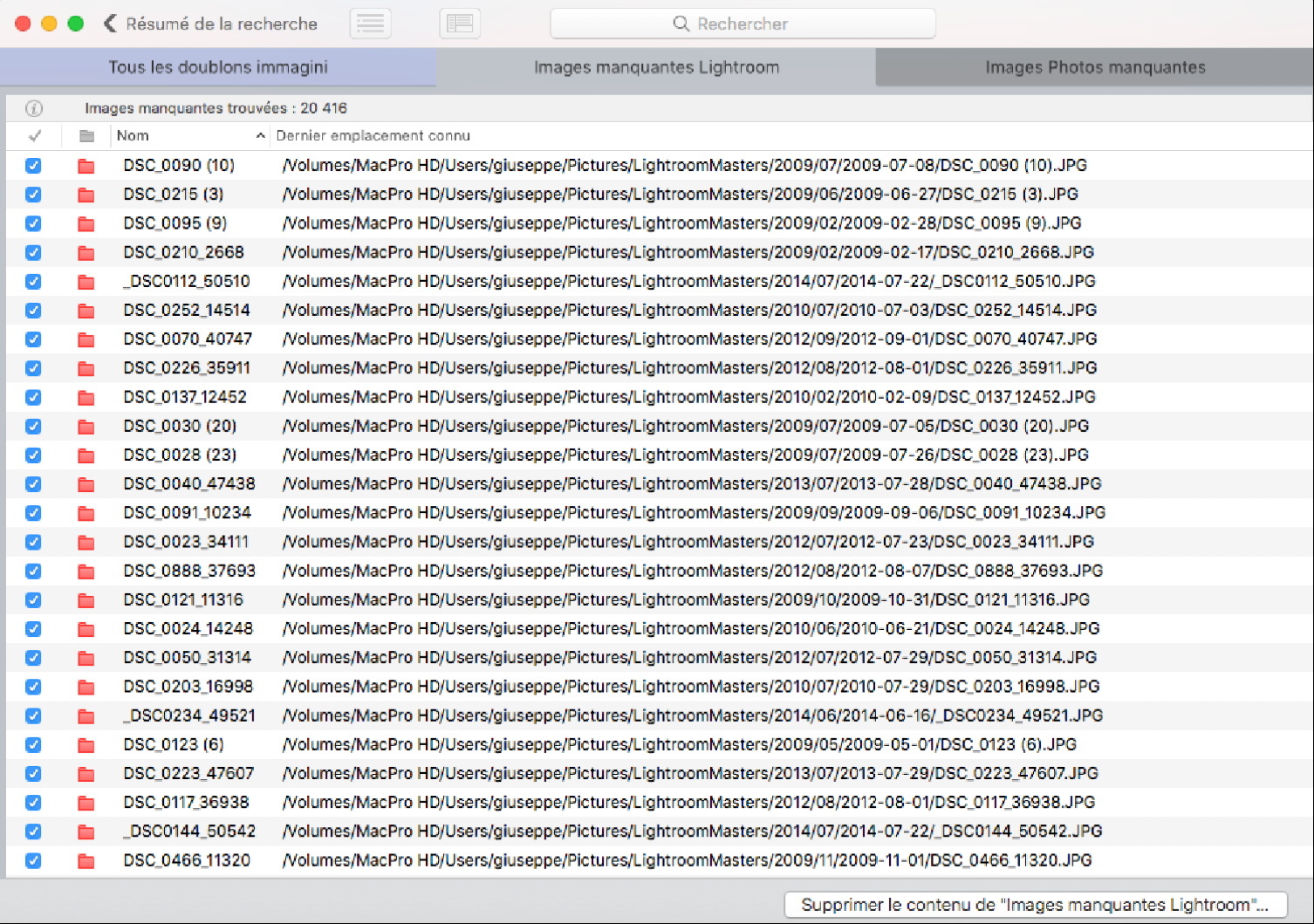Click the path for DSC_0050_31314.JPG

[689, 657]
